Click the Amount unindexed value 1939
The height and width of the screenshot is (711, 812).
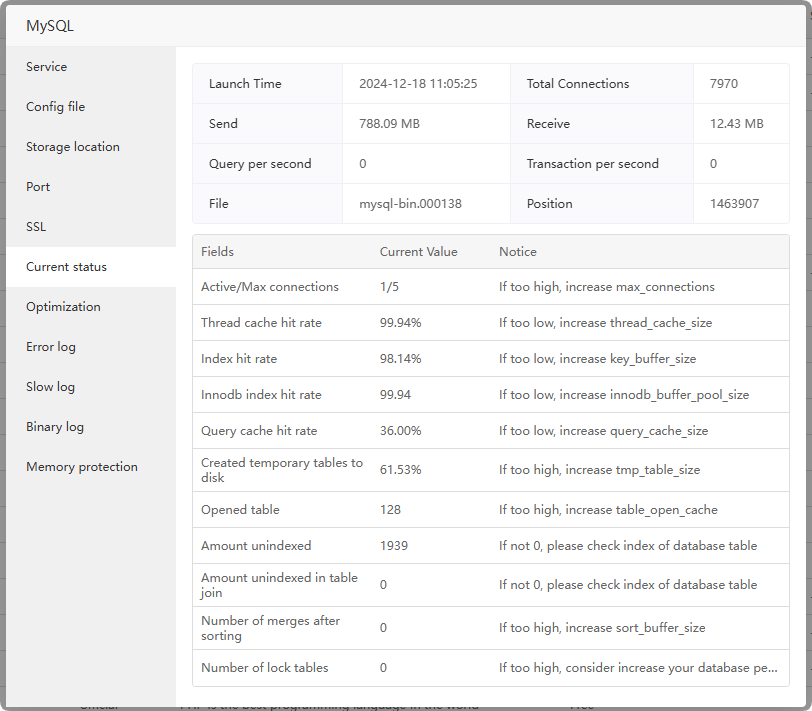(395, 546)
